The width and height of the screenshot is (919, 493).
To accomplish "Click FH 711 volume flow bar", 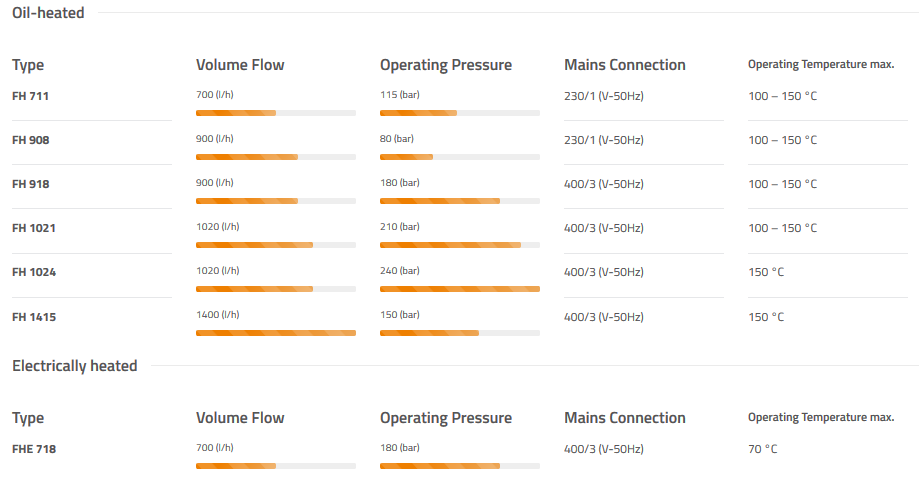I will point(275,113).
